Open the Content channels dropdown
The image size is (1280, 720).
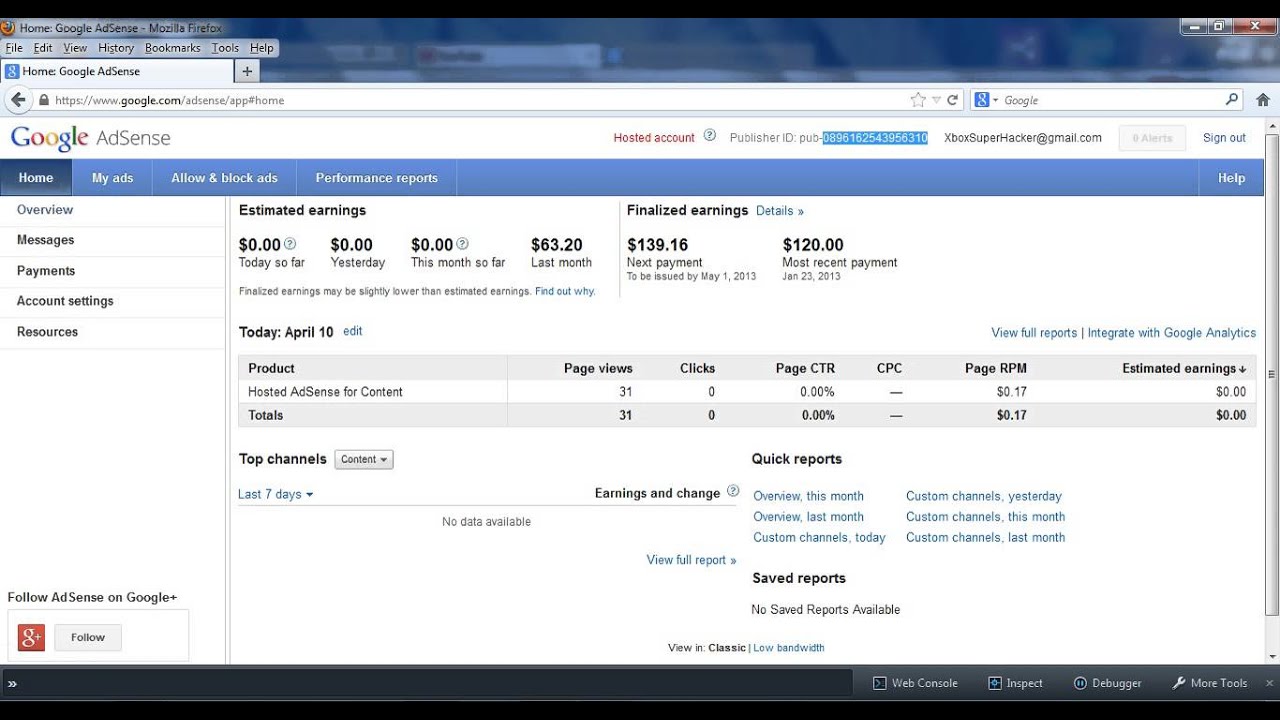coord(364,460)
